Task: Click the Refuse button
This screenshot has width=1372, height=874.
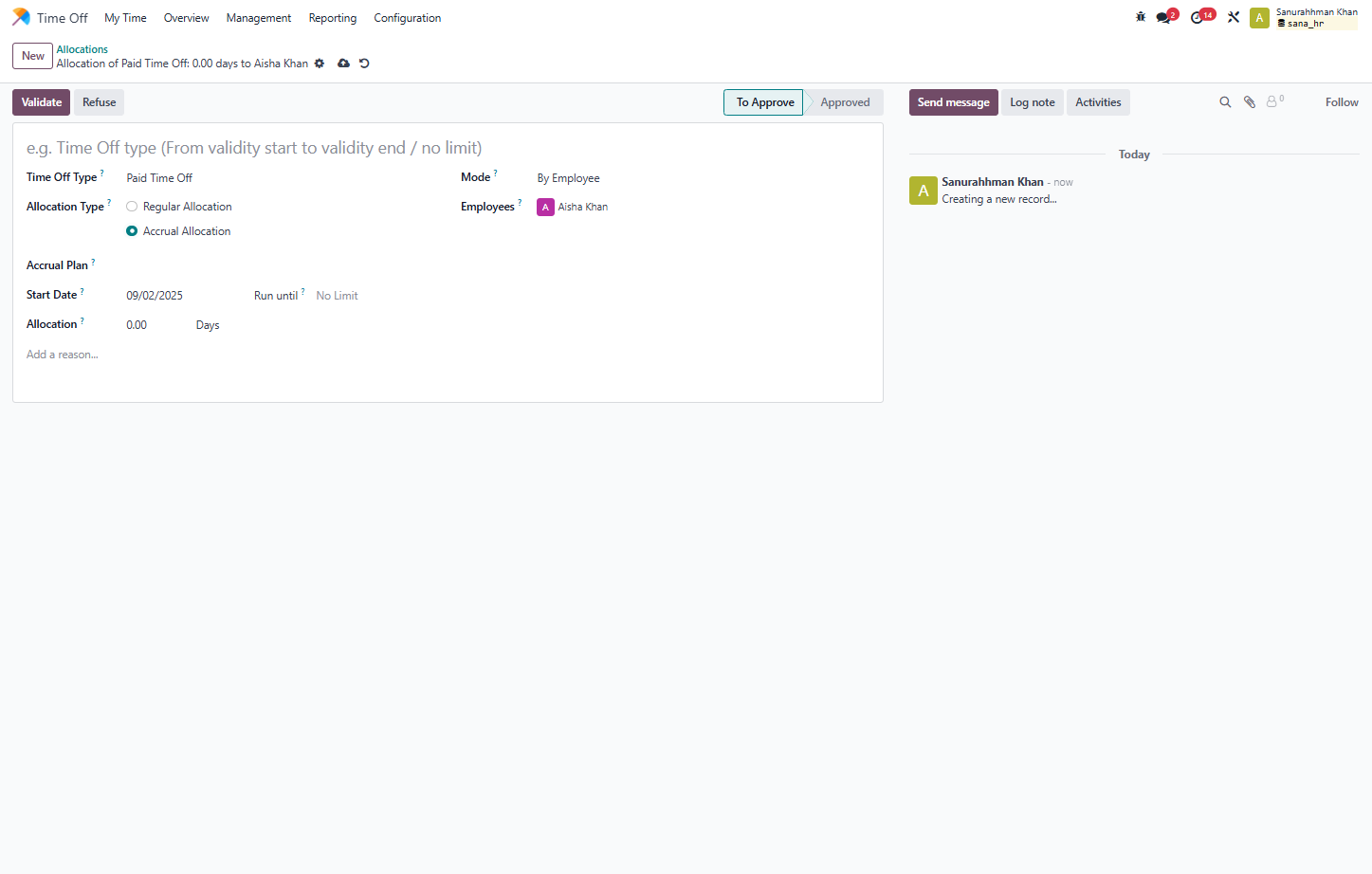Action: click(x=100, y=102)
